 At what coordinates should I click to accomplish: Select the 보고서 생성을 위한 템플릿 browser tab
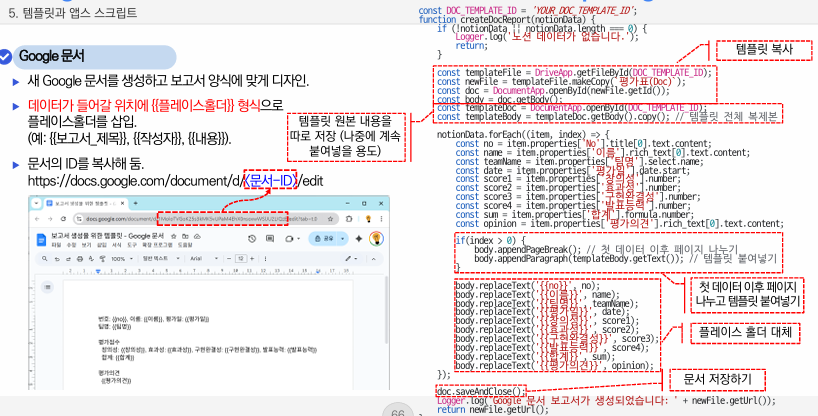[x=86, y=204]
